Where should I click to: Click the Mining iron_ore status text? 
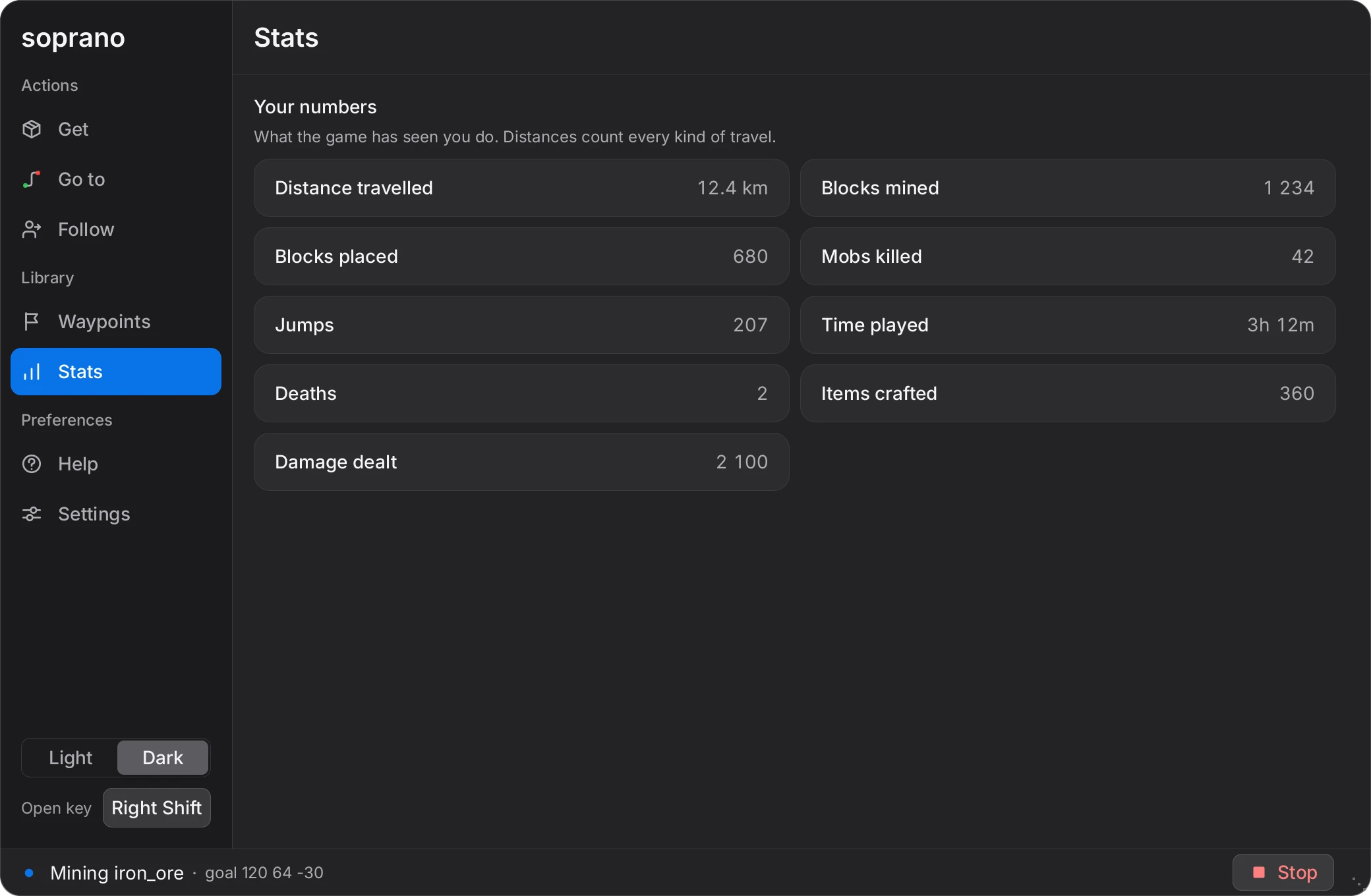[x=117, y=873]
